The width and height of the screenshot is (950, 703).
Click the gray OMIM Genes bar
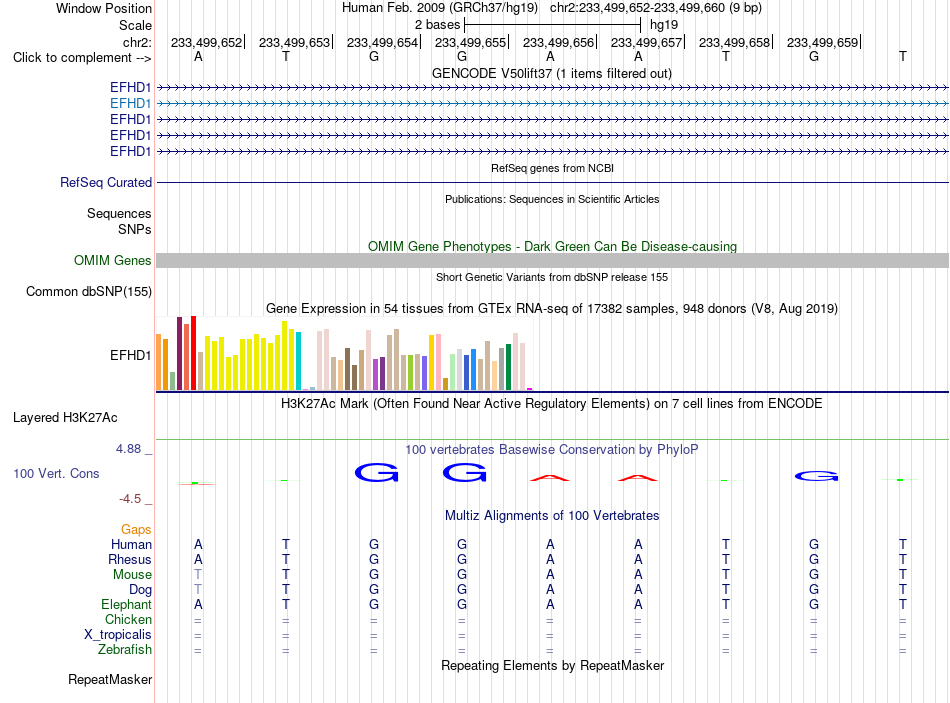[552, 261]
